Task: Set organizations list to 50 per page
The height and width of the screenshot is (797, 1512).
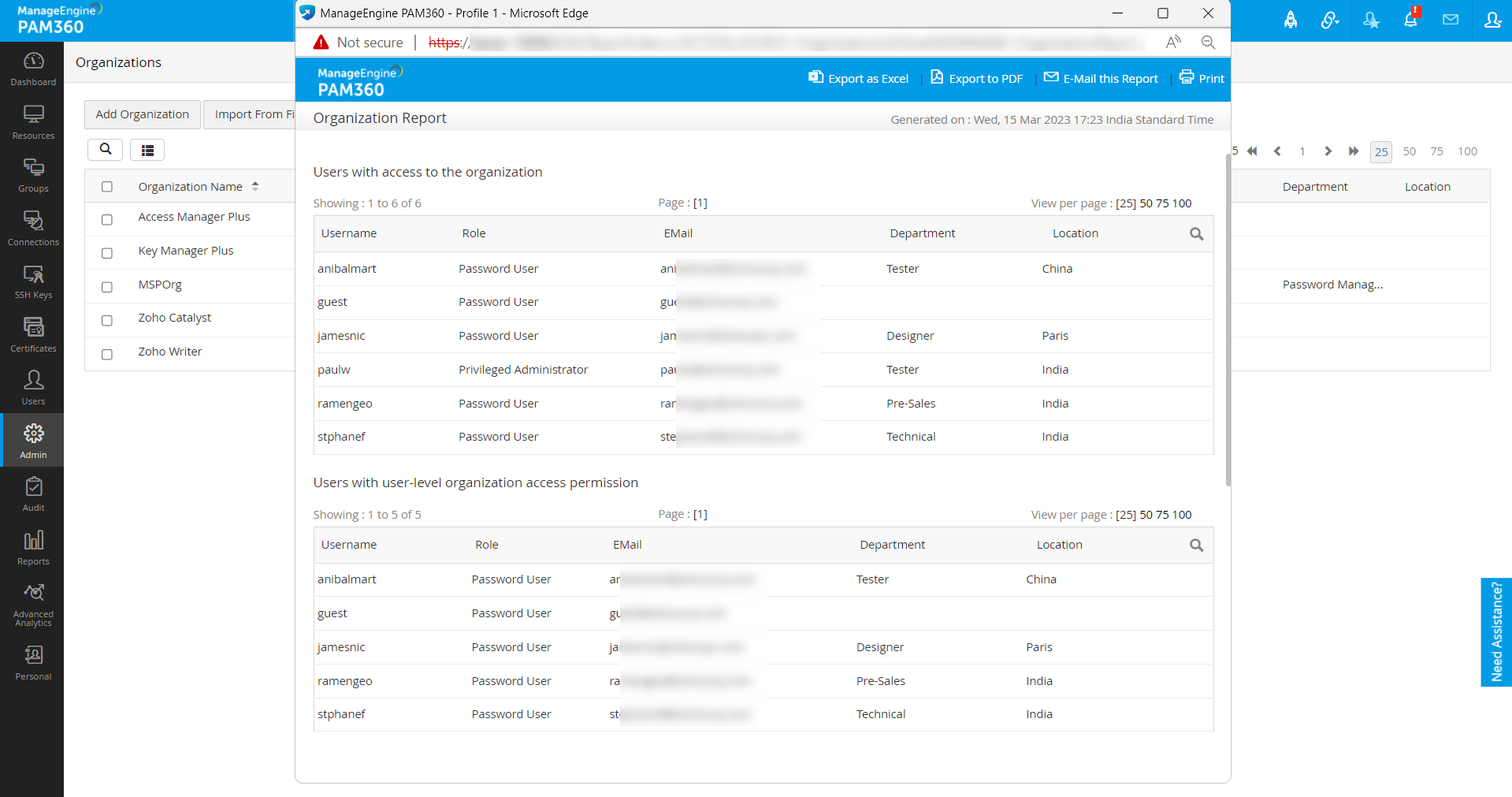Action: [x=1410, y=151]
